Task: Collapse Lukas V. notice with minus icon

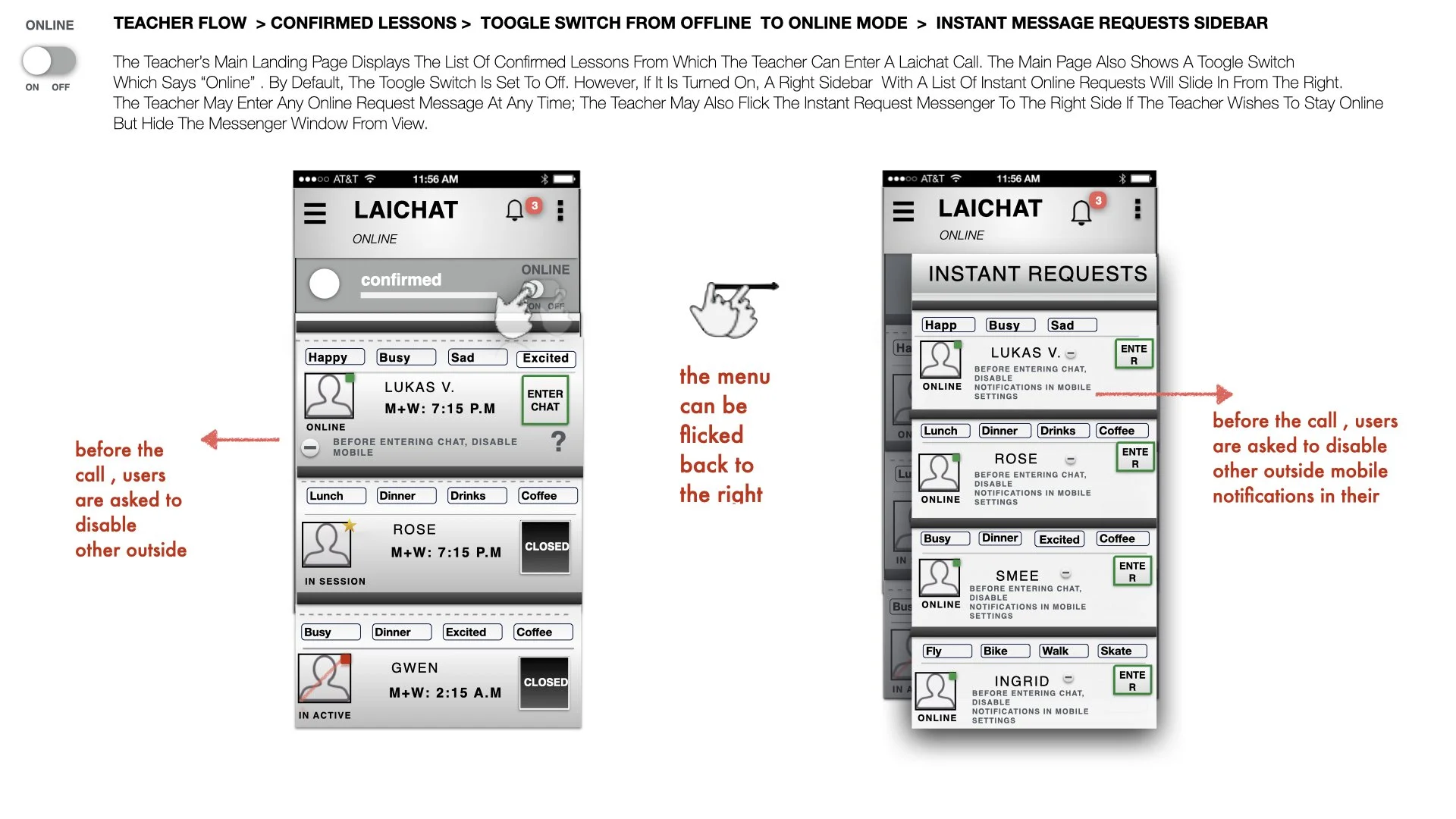Action: 310,448
